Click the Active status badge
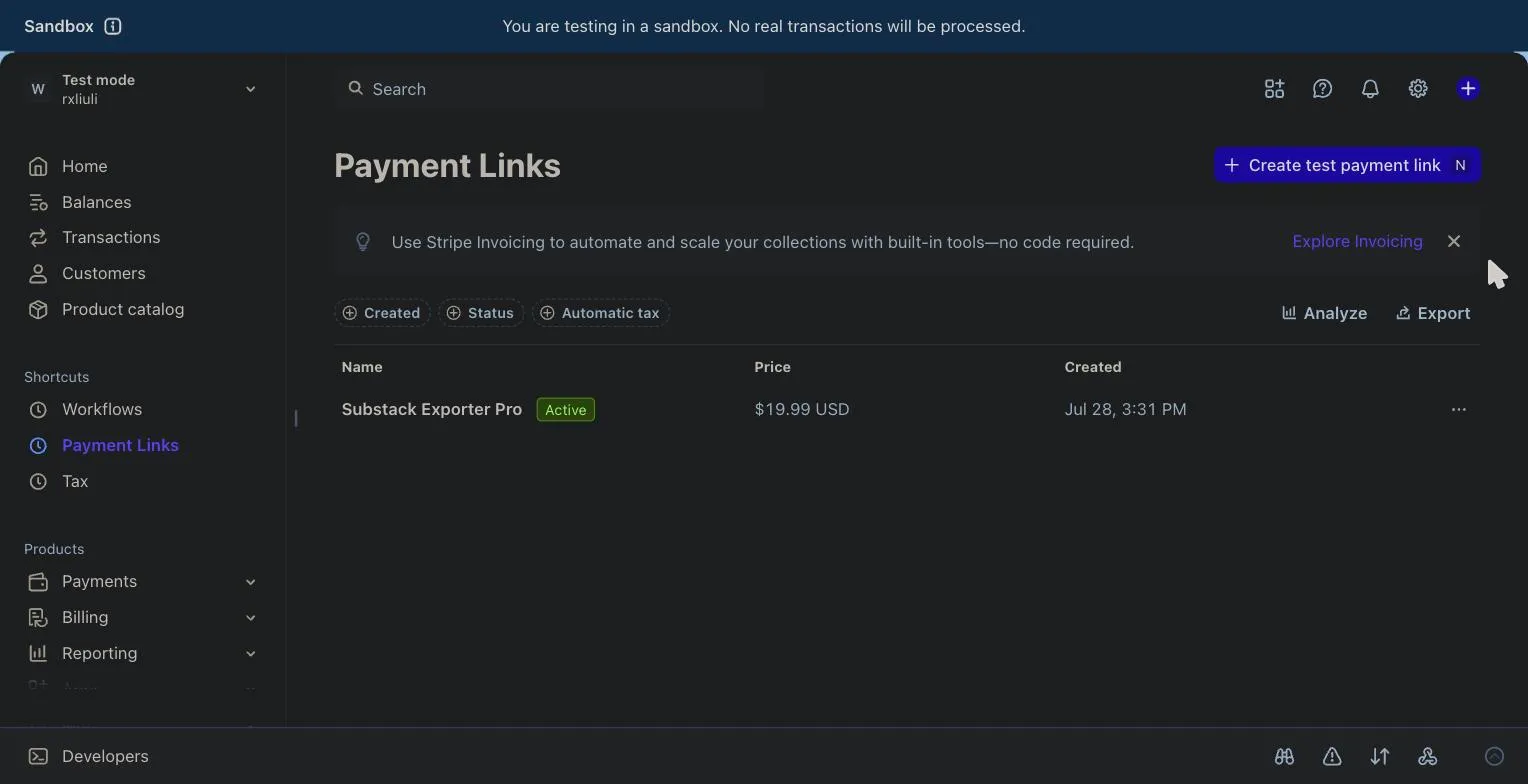The width and height of the screenshot is (1528, 784). pos(566,409)
